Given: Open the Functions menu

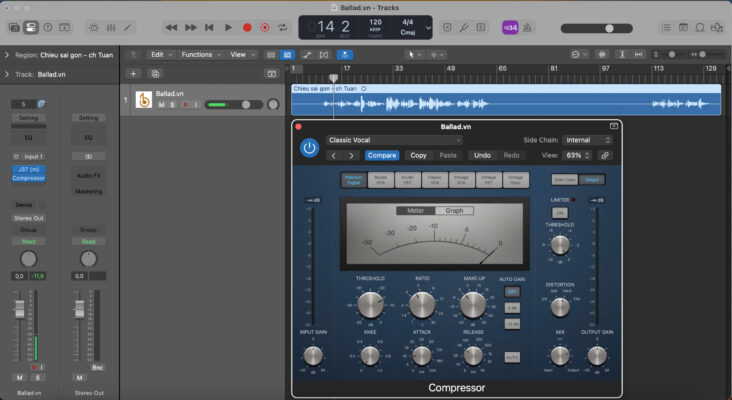Looking at the screenshot, I should 201,55.
